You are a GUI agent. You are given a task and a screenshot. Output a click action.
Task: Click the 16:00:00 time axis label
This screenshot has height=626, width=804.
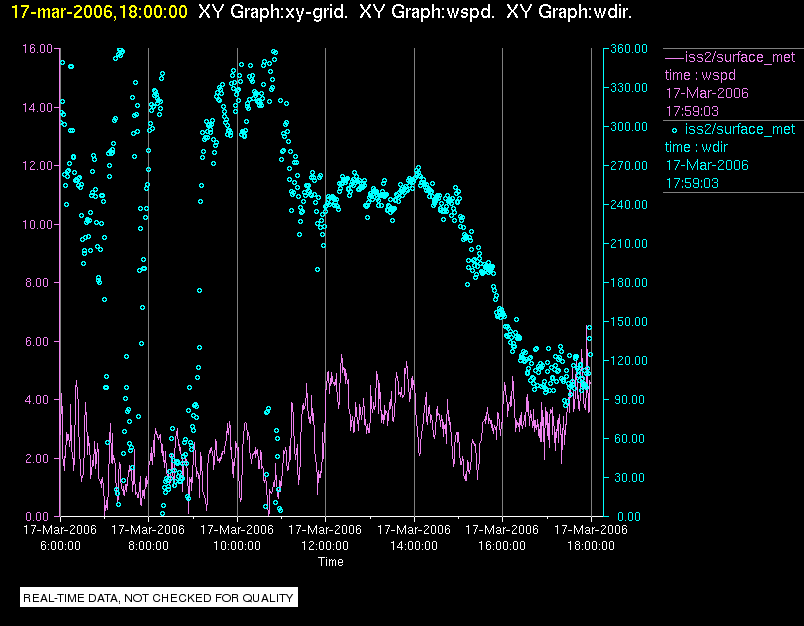(502, 546)
